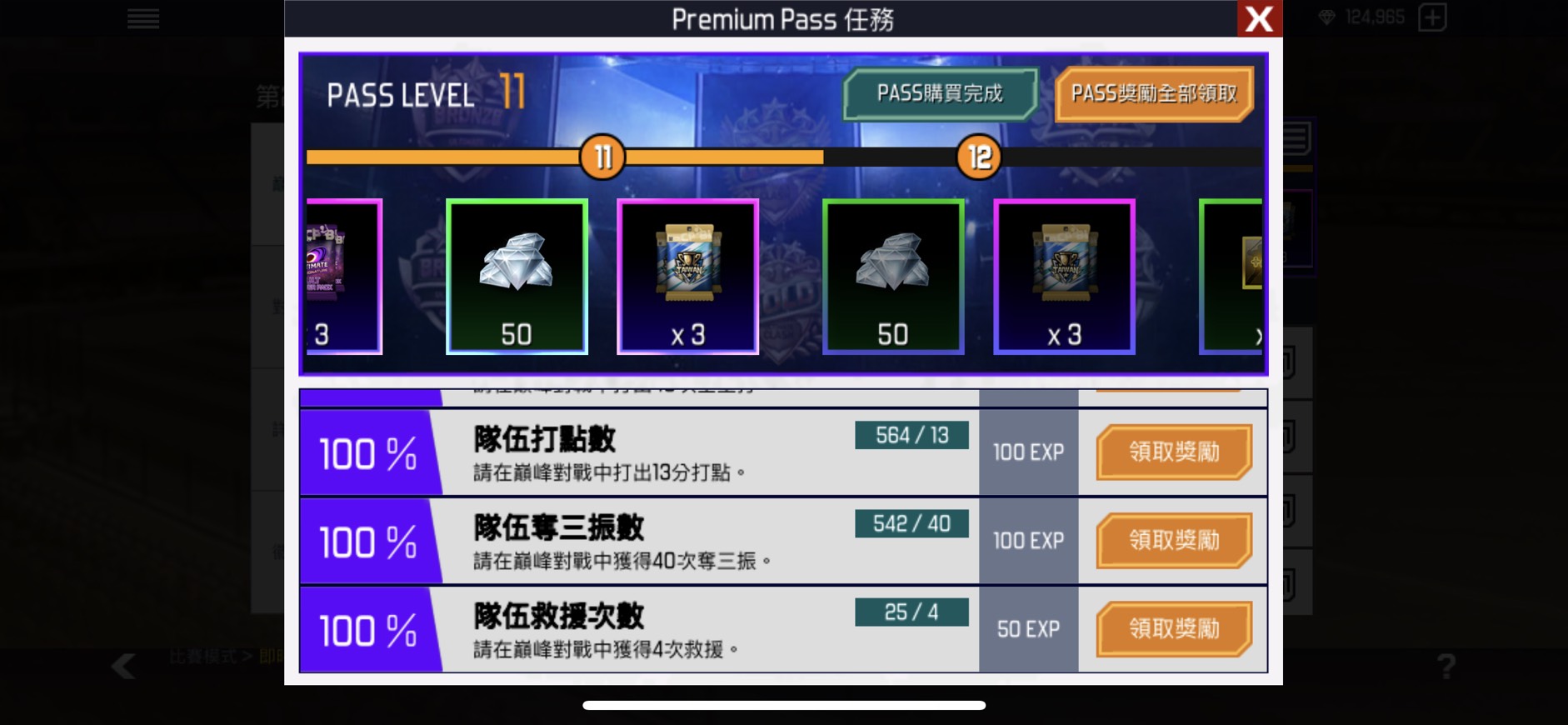Image resolution: width=1568 pixels, height=725 pixels.
Task: Select the level 12 Taiwan pack x3 reward
Action: tap(1064, 277)
